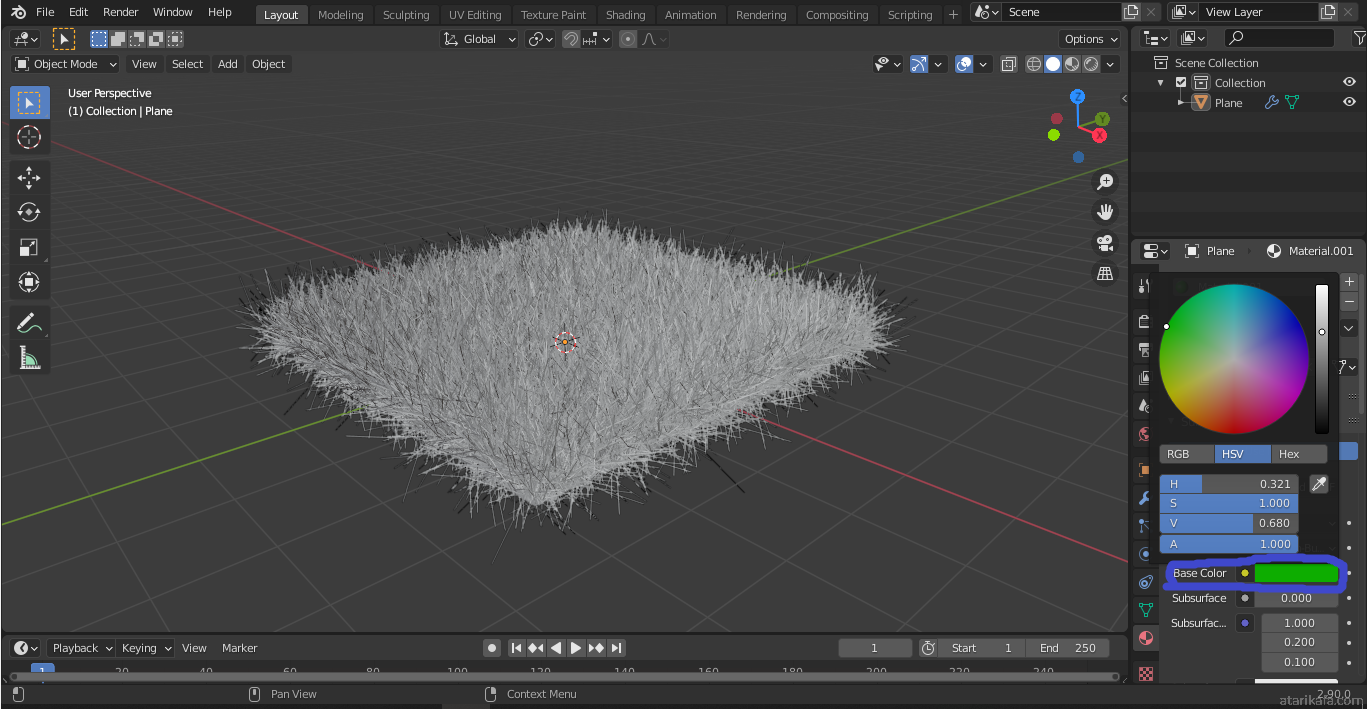The width and height of the screenshot is (1367, 709).
Task: Open the Blender logo menu
Action: 18,12
